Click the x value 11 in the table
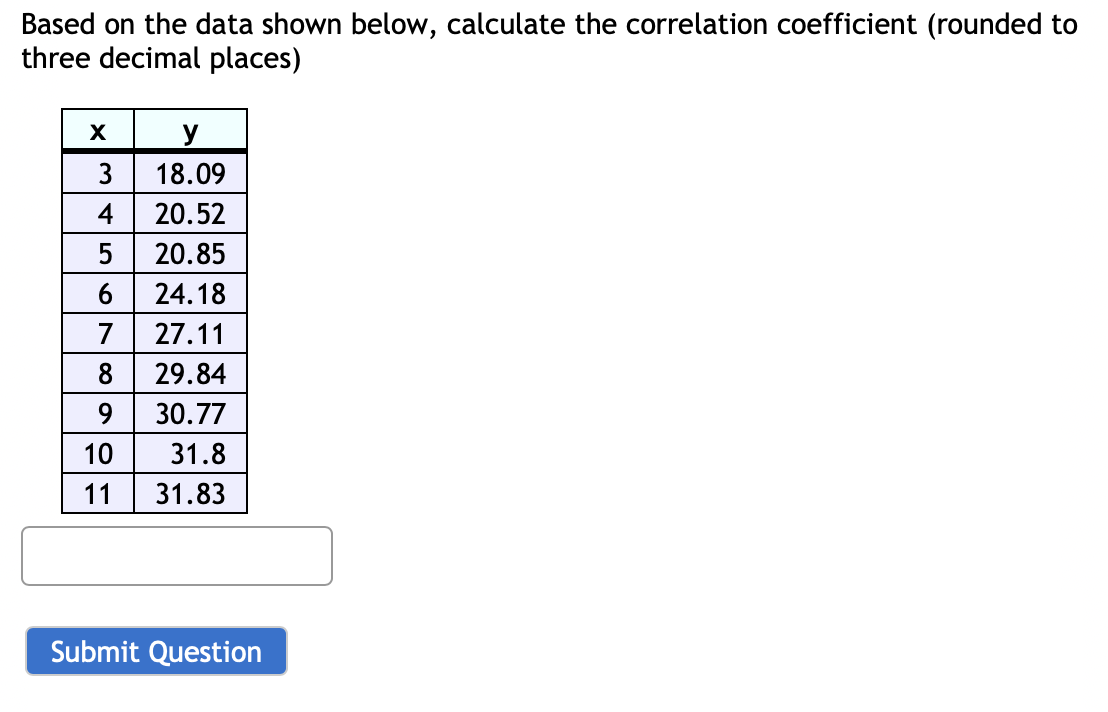The image size is (1108, 712). 98,493
